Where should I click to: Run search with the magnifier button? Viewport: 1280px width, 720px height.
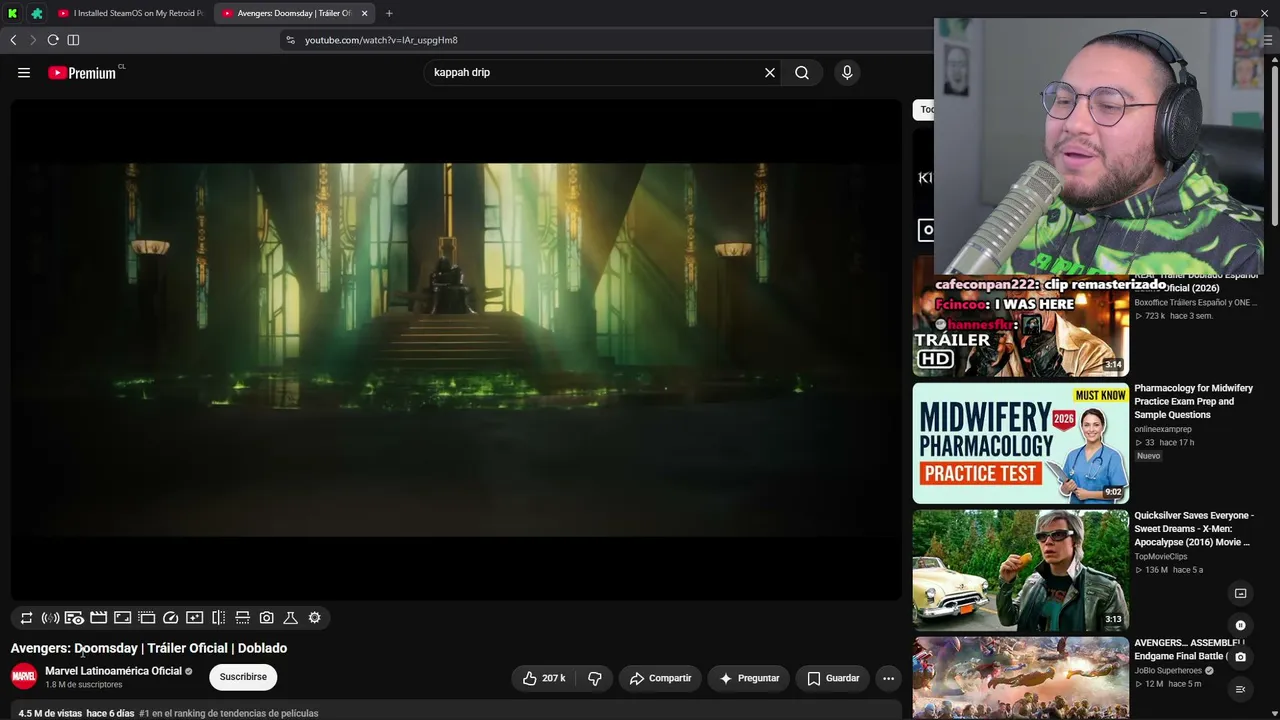point(802,72)
